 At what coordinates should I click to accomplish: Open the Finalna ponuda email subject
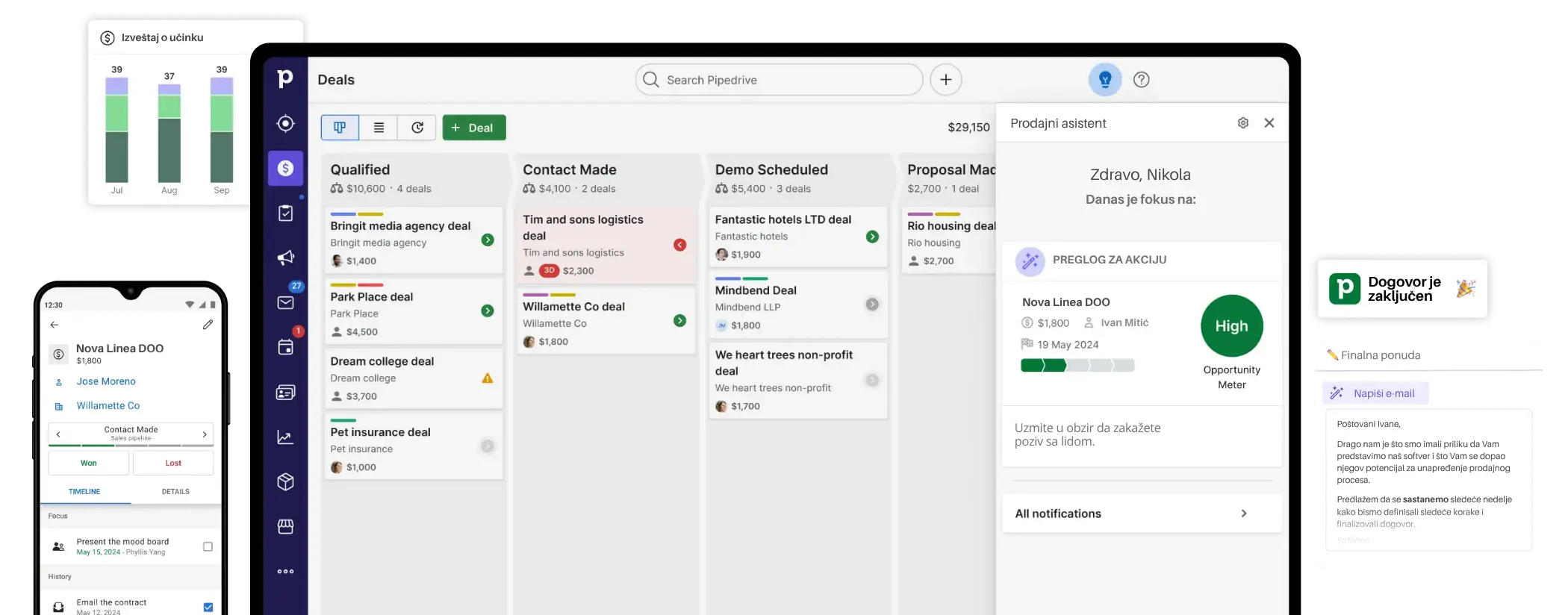click(x=1373, y=355)
